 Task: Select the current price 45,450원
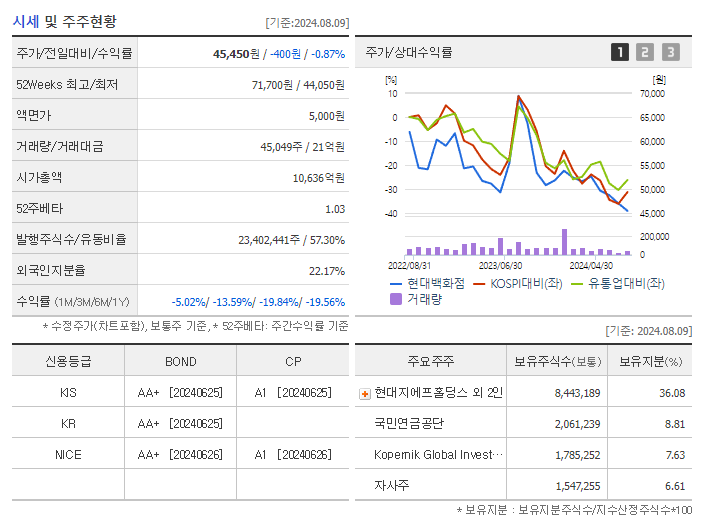236,54
